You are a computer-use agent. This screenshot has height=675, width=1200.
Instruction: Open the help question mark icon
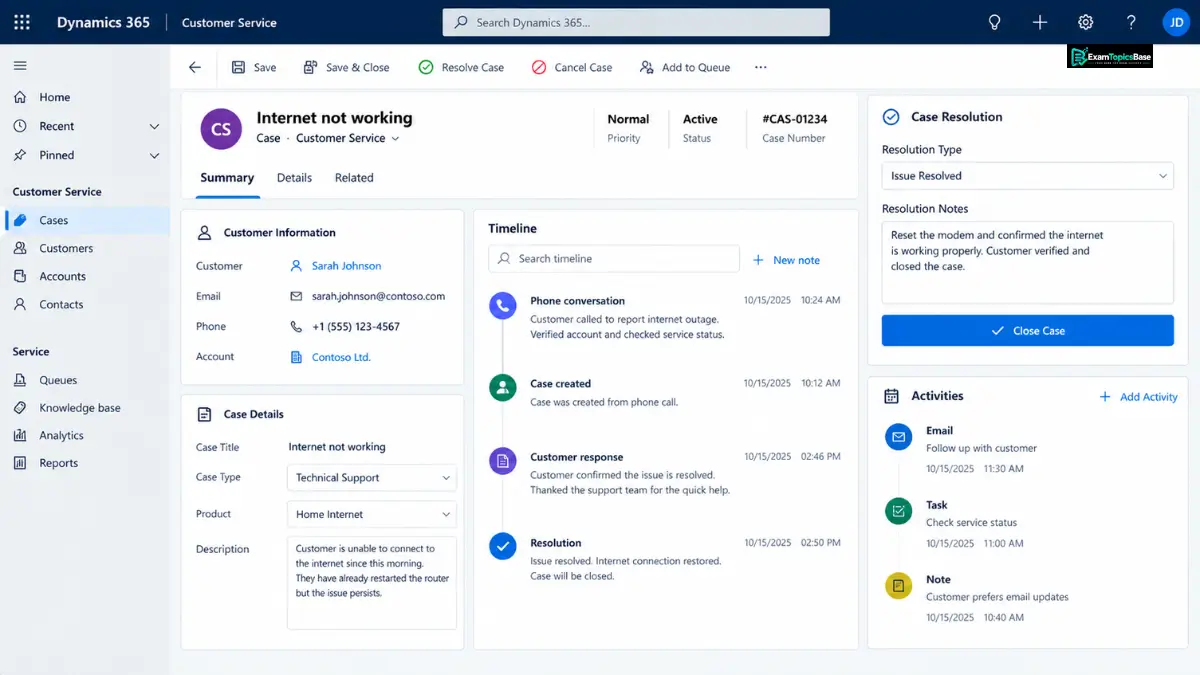(x=1131, y=22)
